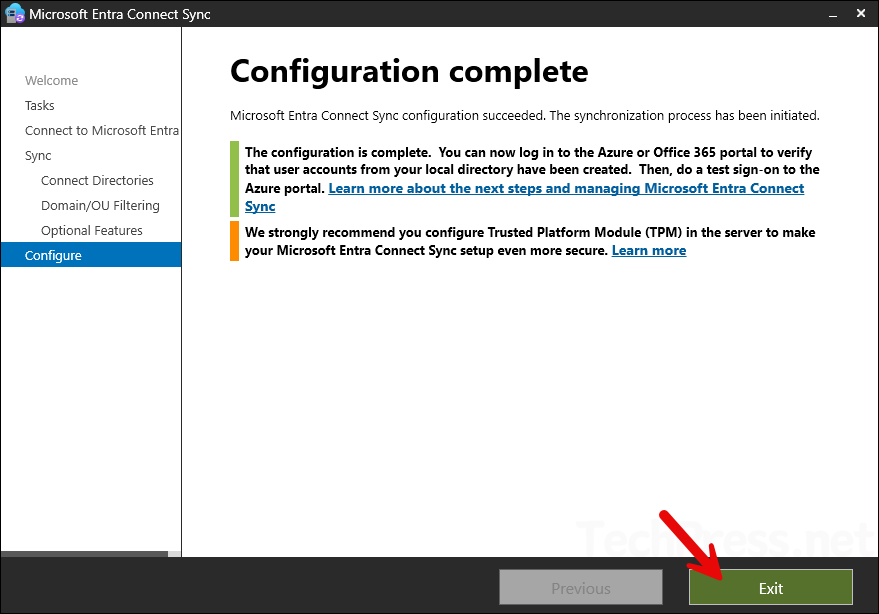Close the Entra Connect Sync window

(x=861, y=13)
